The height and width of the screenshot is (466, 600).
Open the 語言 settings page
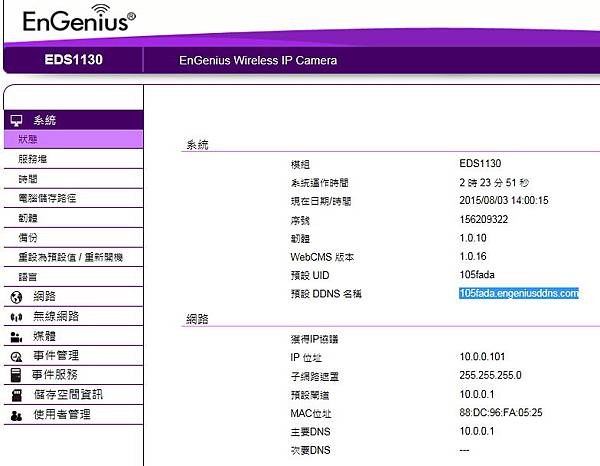73,277
